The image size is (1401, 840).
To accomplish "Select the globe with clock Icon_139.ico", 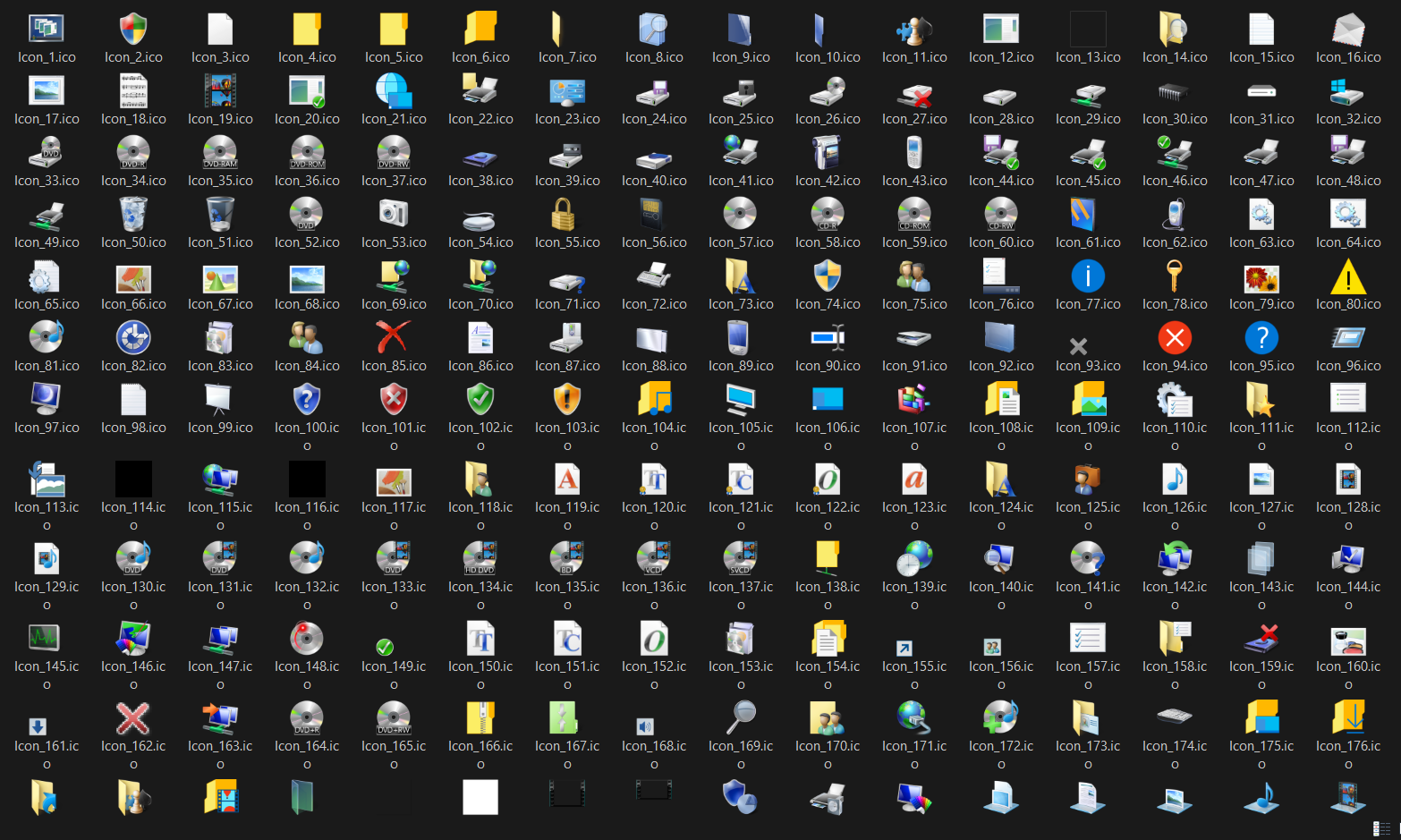I will 914,559.
